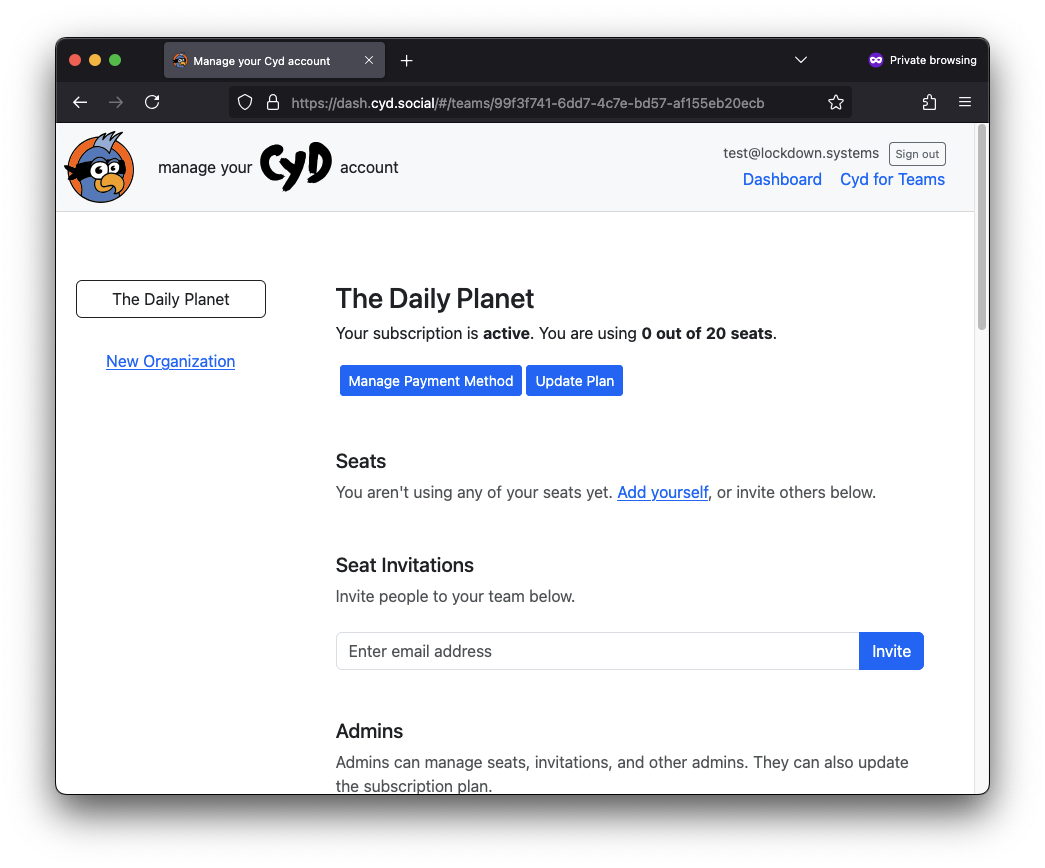Image resolution: width=1045 pixels, height=868 pixels.
Task: Click the padlock icon in the address bar
Action: (272, 102)
